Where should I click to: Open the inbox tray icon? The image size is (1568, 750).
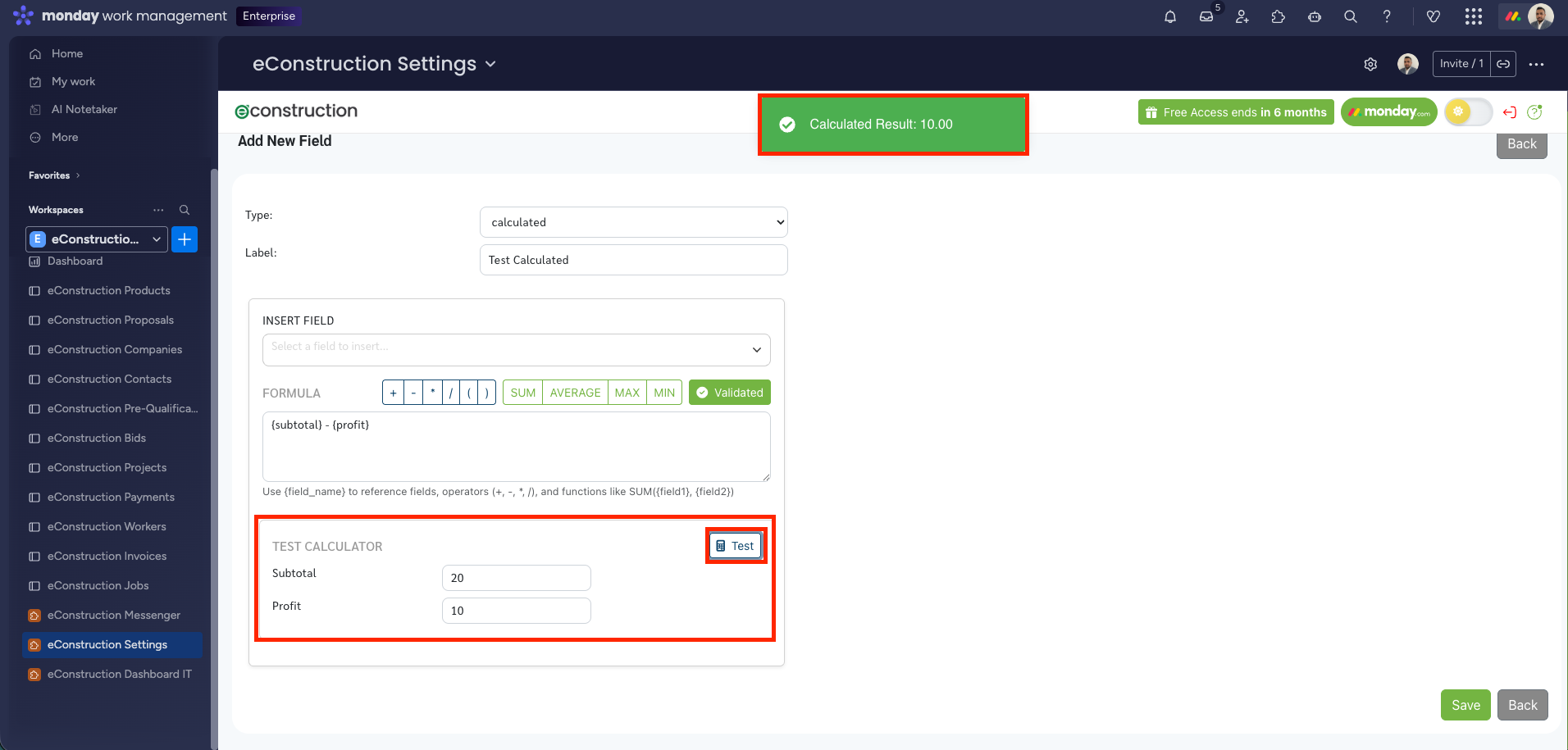(1206, 16)
